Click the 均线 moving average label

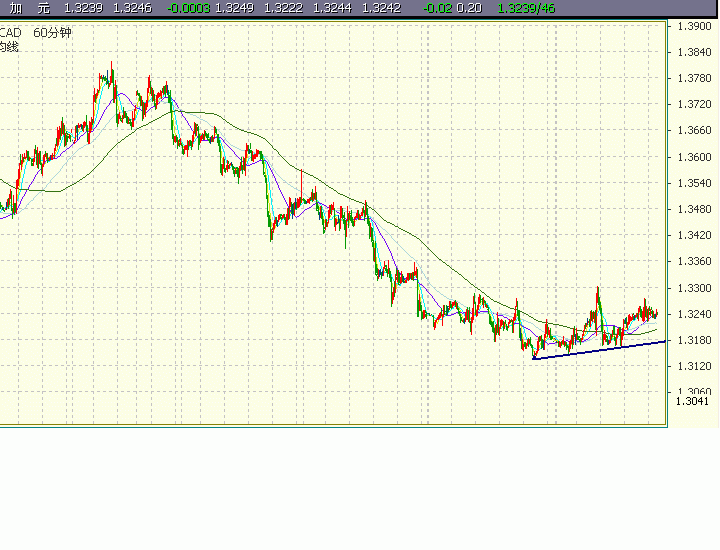tap(9, 47)
